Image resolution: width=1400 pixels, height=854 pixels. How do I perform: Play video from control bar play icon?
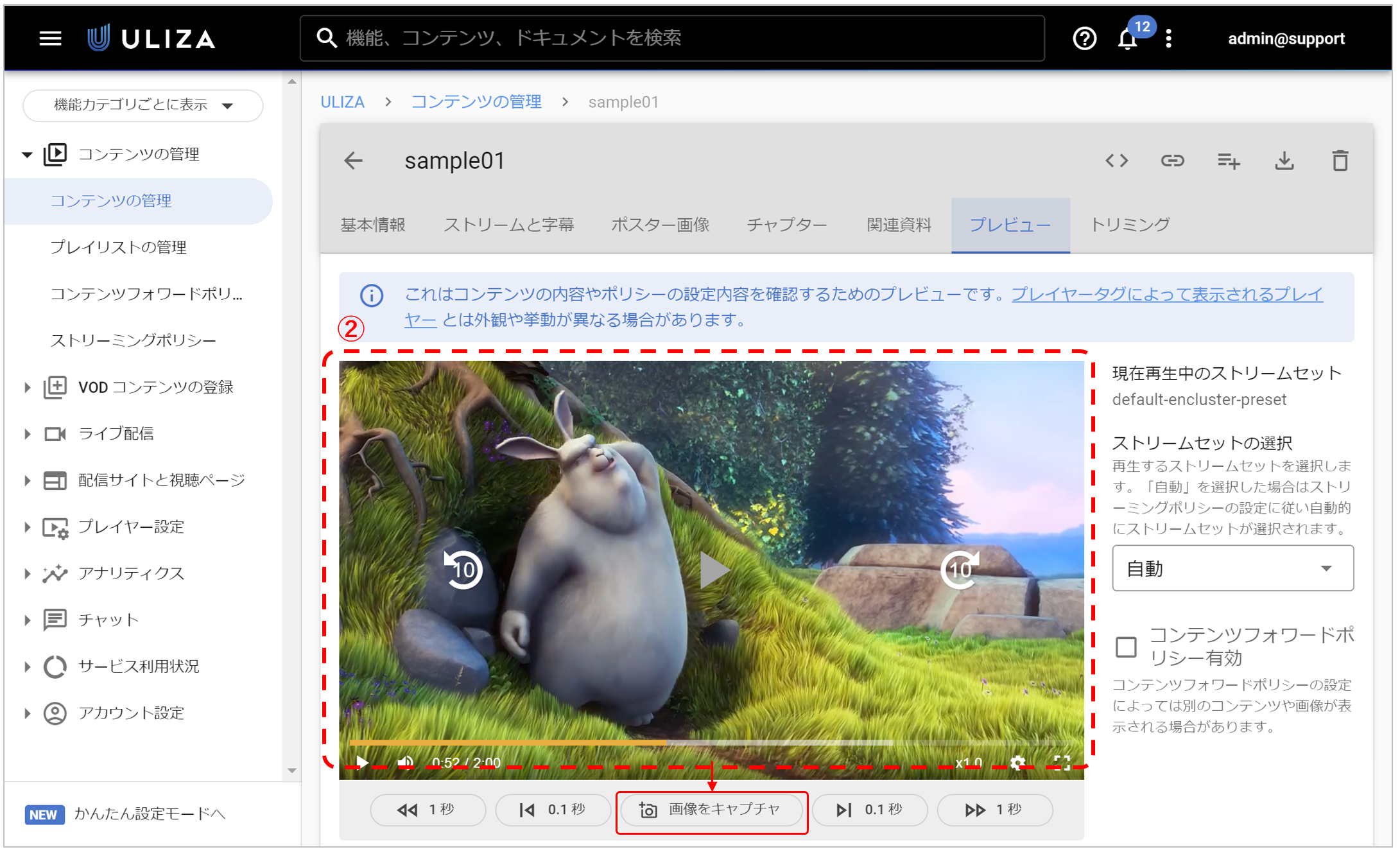pos(362,762)
